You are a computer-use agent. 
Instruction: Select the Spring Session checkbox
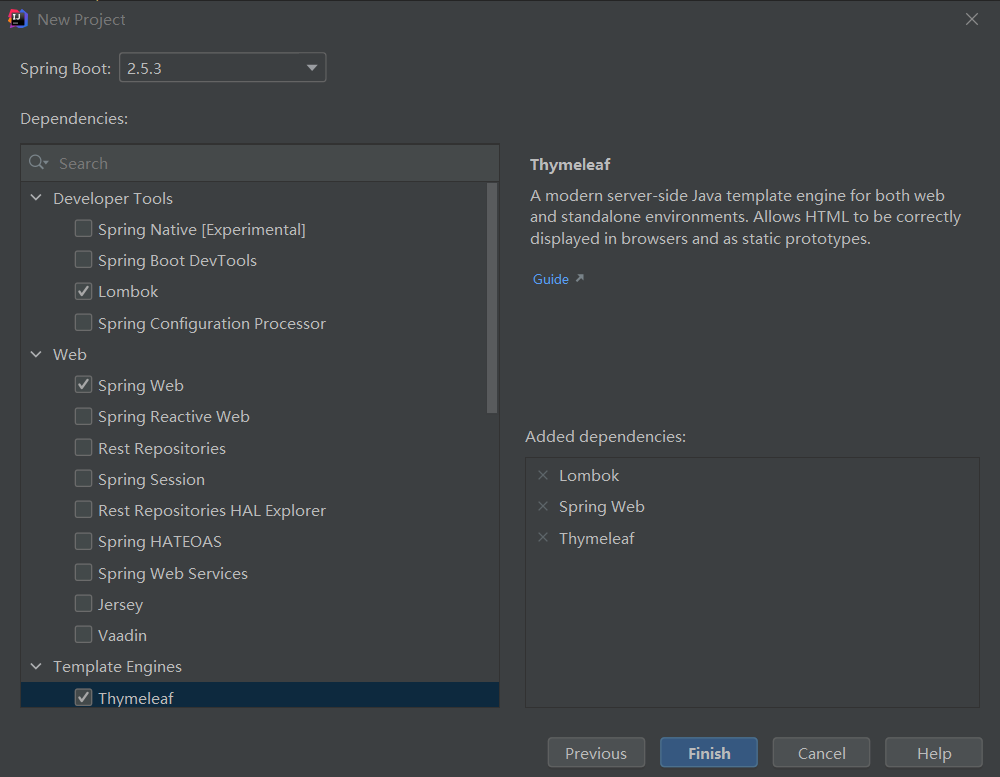(x=83, y=478)
